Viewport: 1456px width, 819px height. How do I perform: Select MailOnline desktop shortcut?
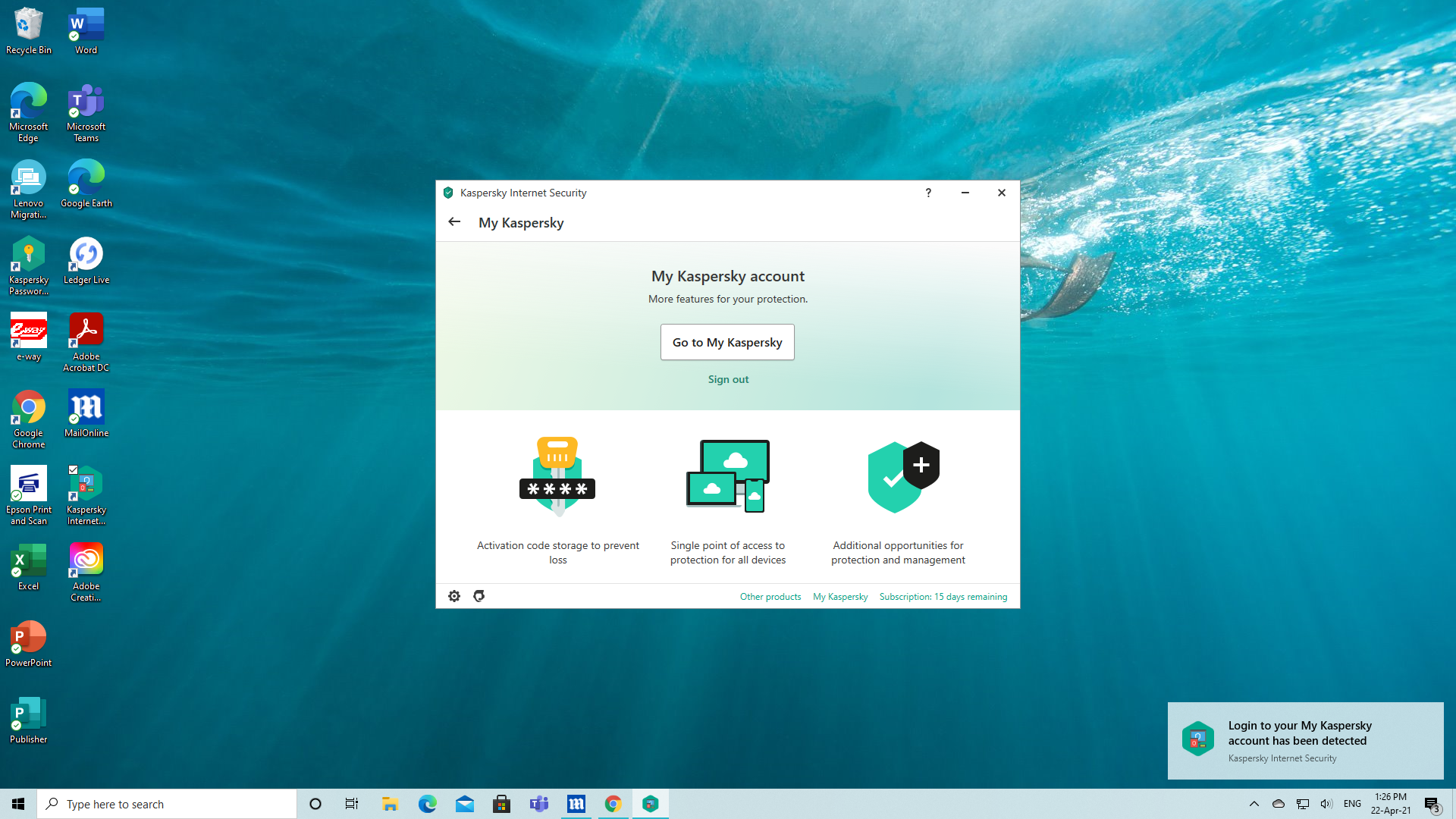86,414
